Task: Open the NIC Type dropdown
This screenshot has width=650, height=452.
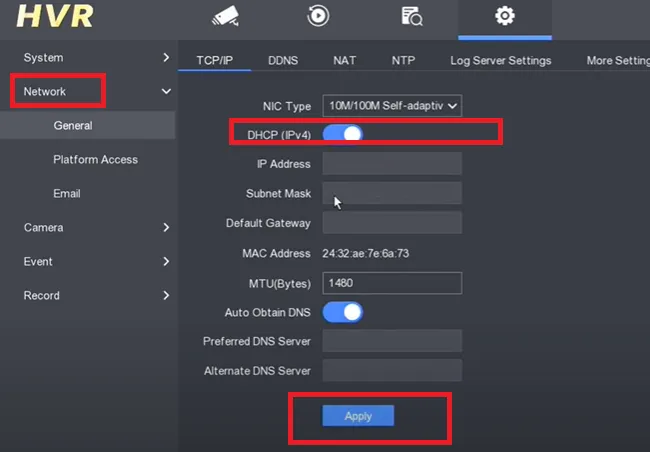Action: click(392, 106)
